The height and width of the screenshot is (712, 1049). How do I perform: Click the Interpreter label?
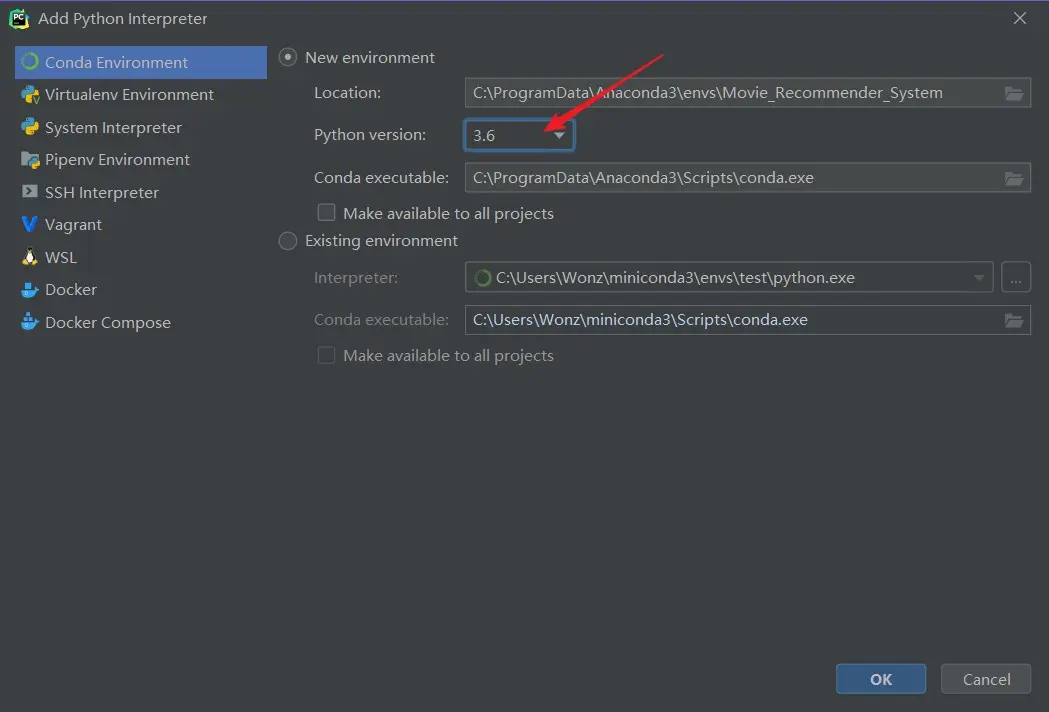[x=356, y=277]
